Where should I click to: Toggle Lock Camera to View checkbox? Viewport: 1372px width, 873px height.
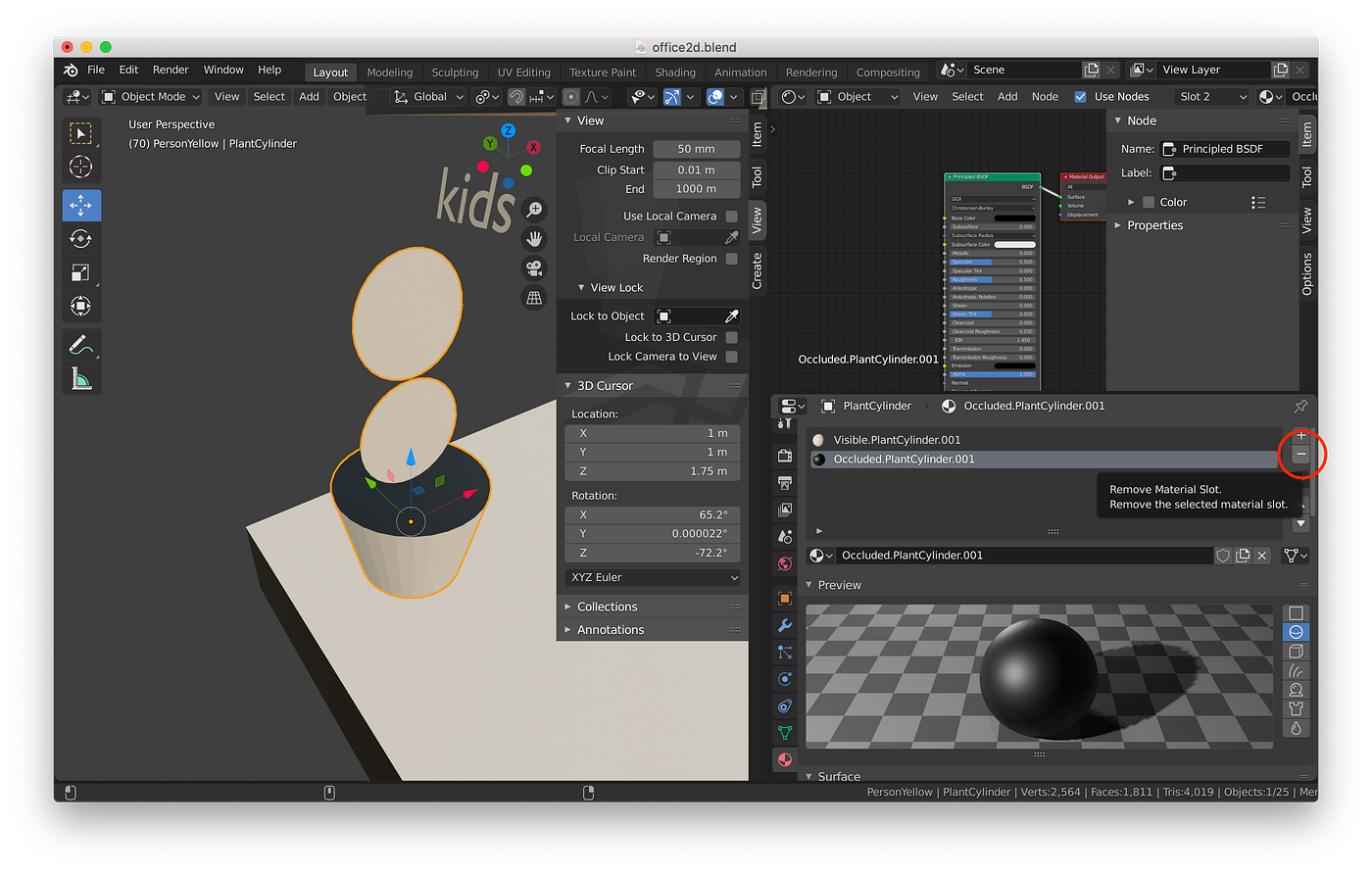point(731,357)
